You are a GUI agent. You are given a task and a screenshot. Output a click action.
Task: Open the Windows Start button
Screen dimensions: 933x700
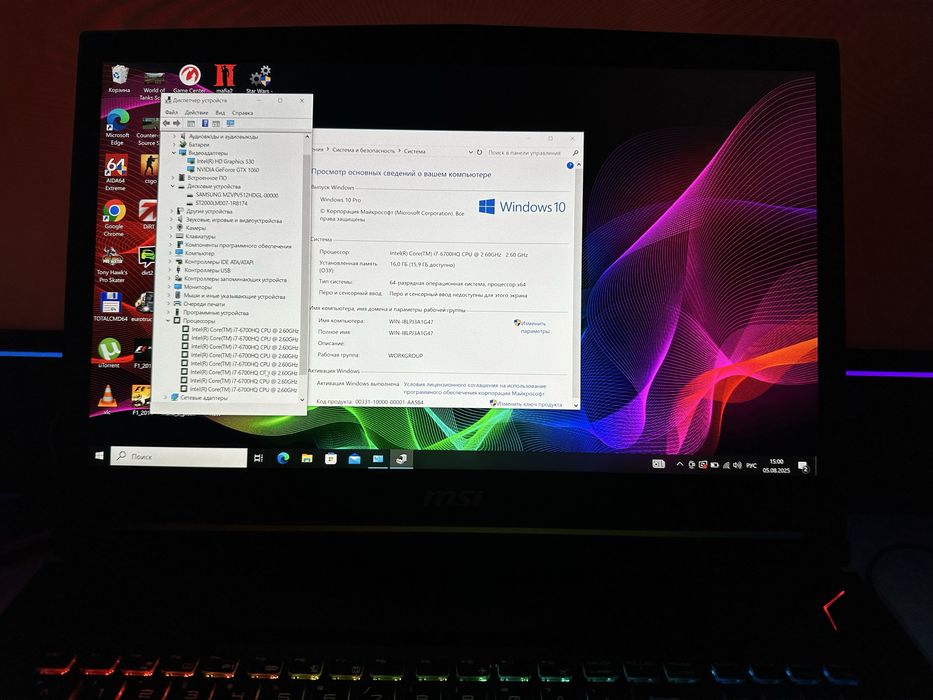[99, 455]
